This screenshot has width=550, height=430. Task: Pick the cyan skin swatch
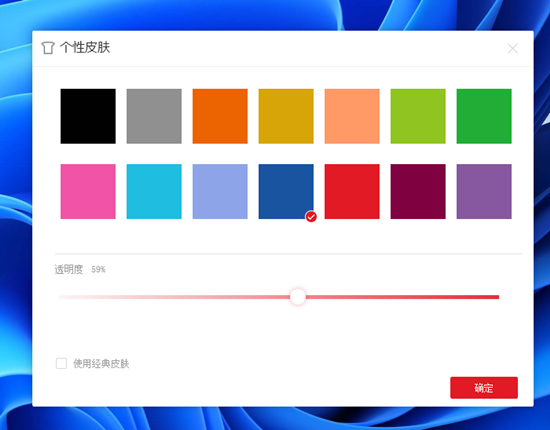pos(154,192)
